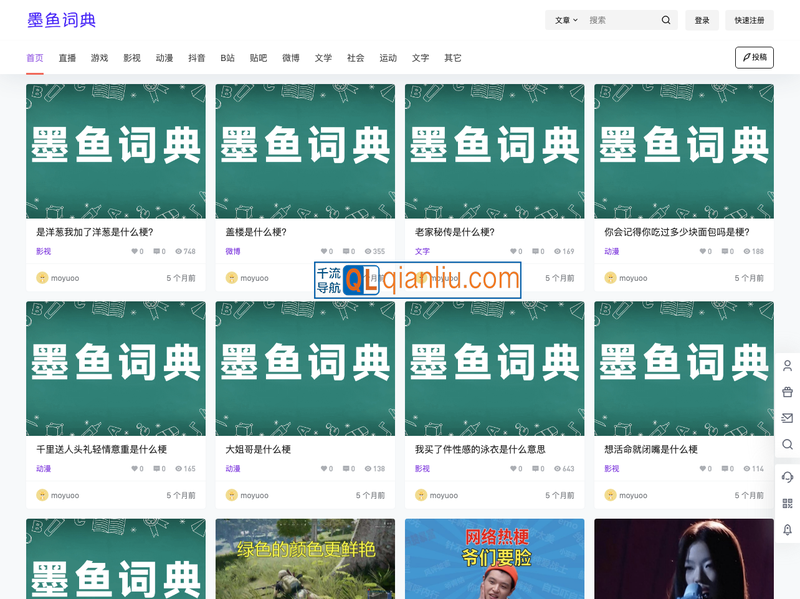Click the comment bubble icon on 盖楼是什么梗 card
Screen dimensions: 800x599
pos(348,250)
